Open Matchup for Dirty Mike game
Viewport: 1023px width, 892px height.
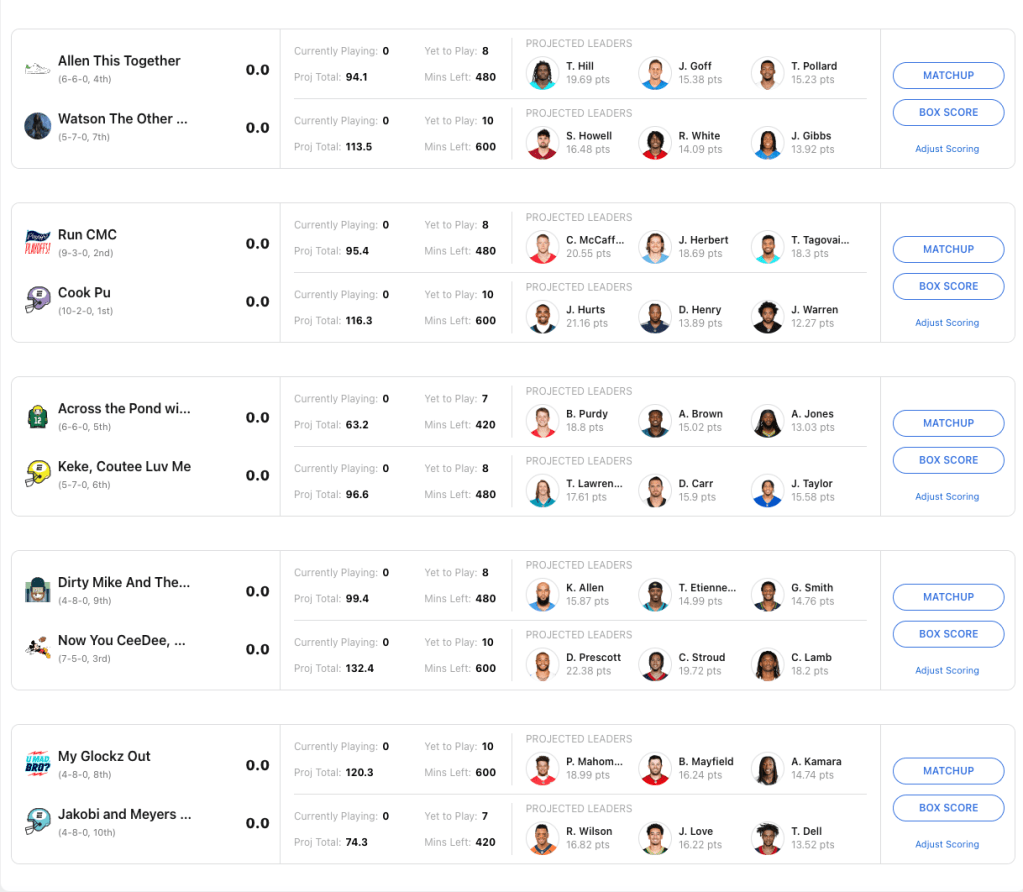(x=948, y=597)
